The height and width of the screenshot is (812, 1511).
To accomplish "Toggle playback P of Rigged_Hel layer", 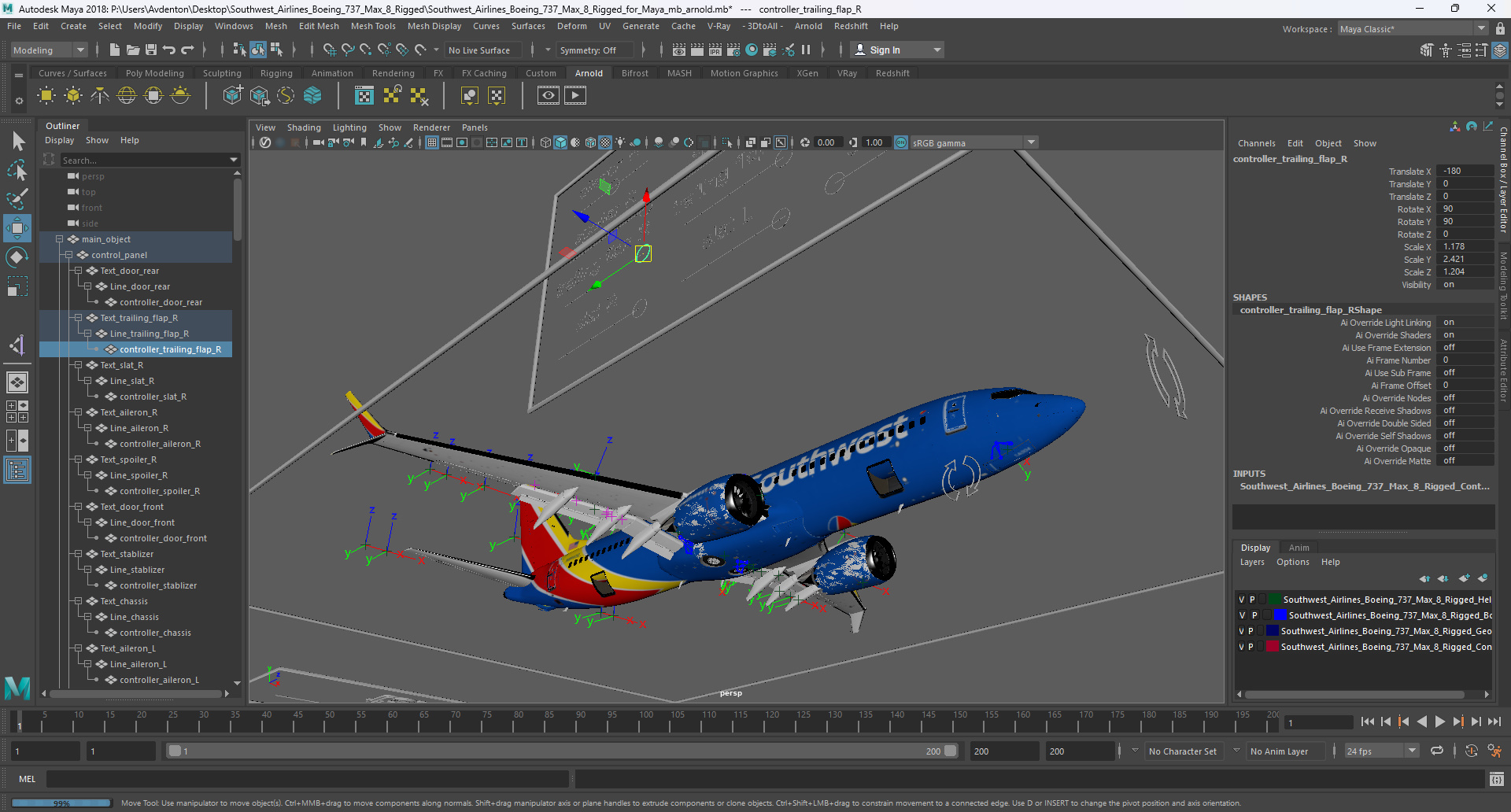I will (x=1252, y=600).
